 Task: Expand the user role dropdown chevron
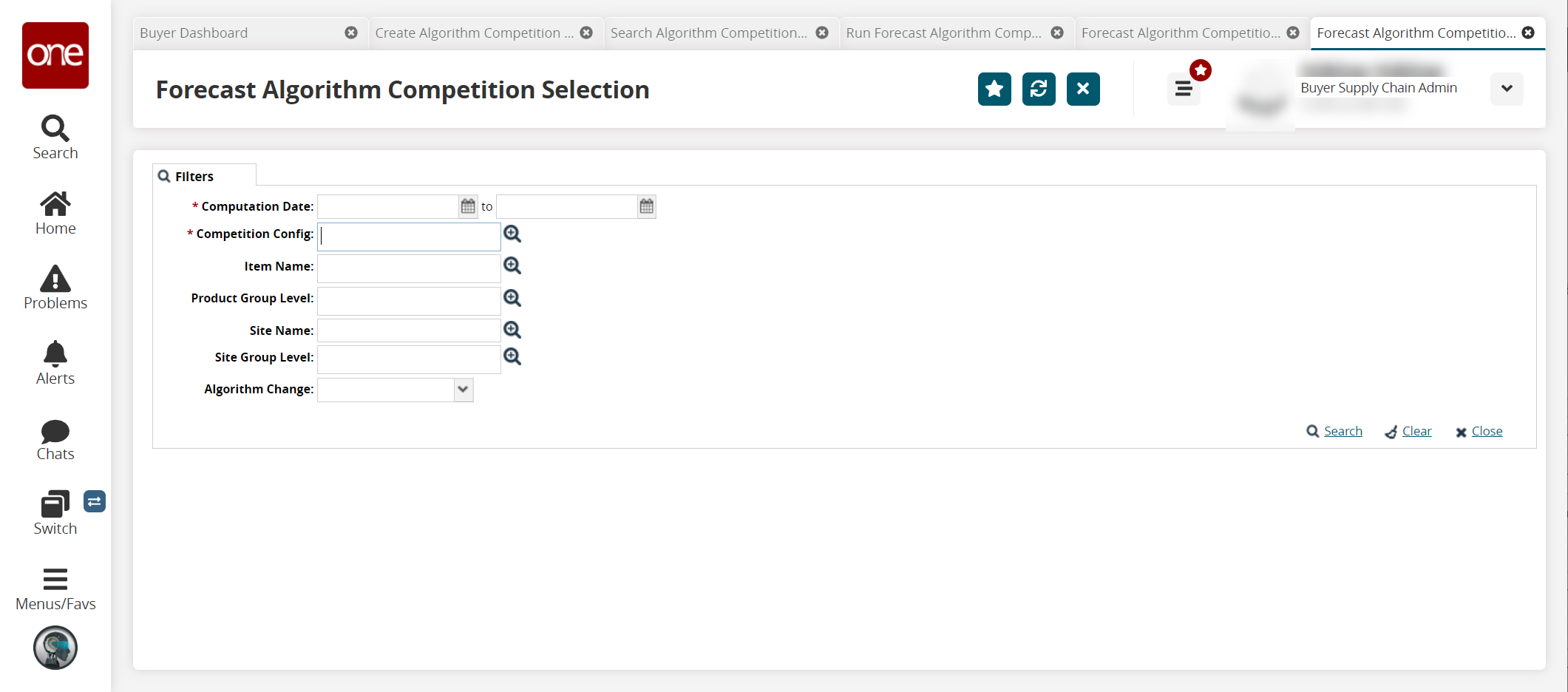(x=1507, y=89)
